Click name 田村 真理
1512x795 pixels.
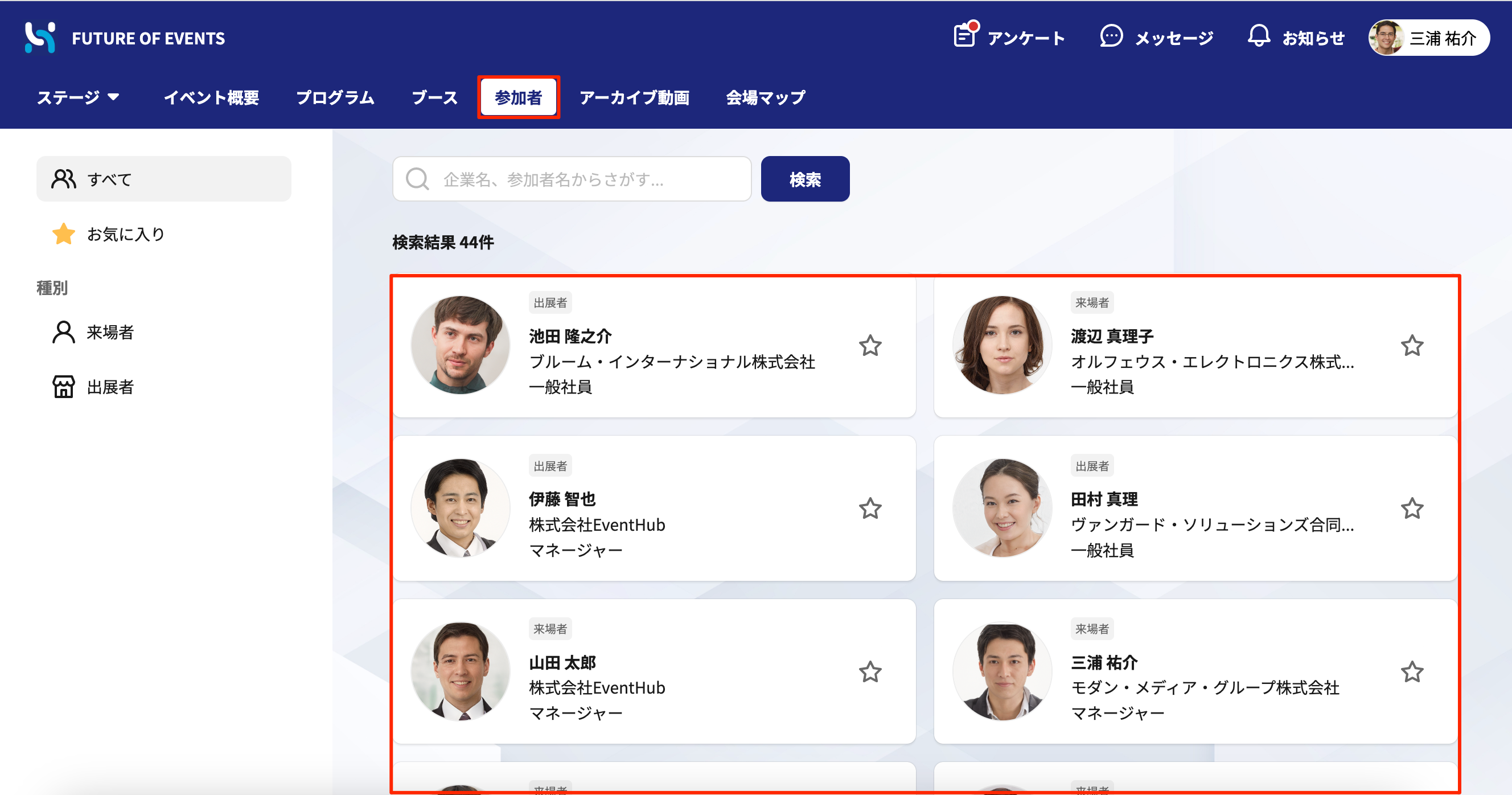click(1104, 499)
